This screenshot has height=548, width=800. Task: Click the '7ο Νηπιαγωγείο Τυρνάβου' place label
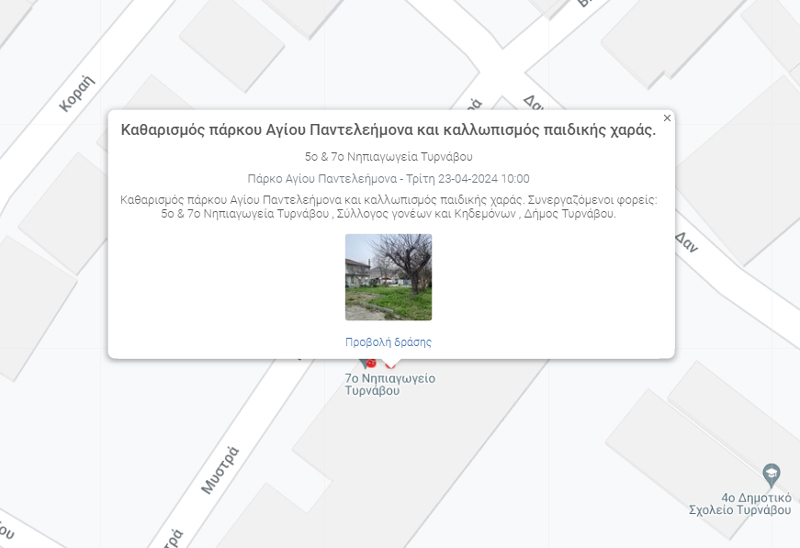tap(389, 385)
